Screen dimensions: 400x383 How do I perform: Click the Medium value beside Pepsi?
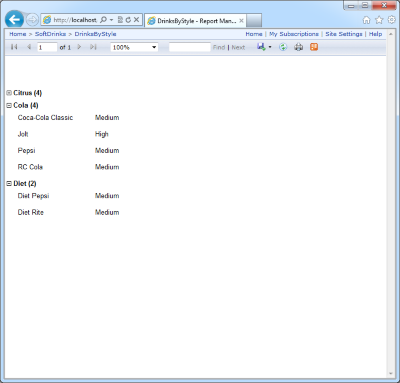click(107, 150)
